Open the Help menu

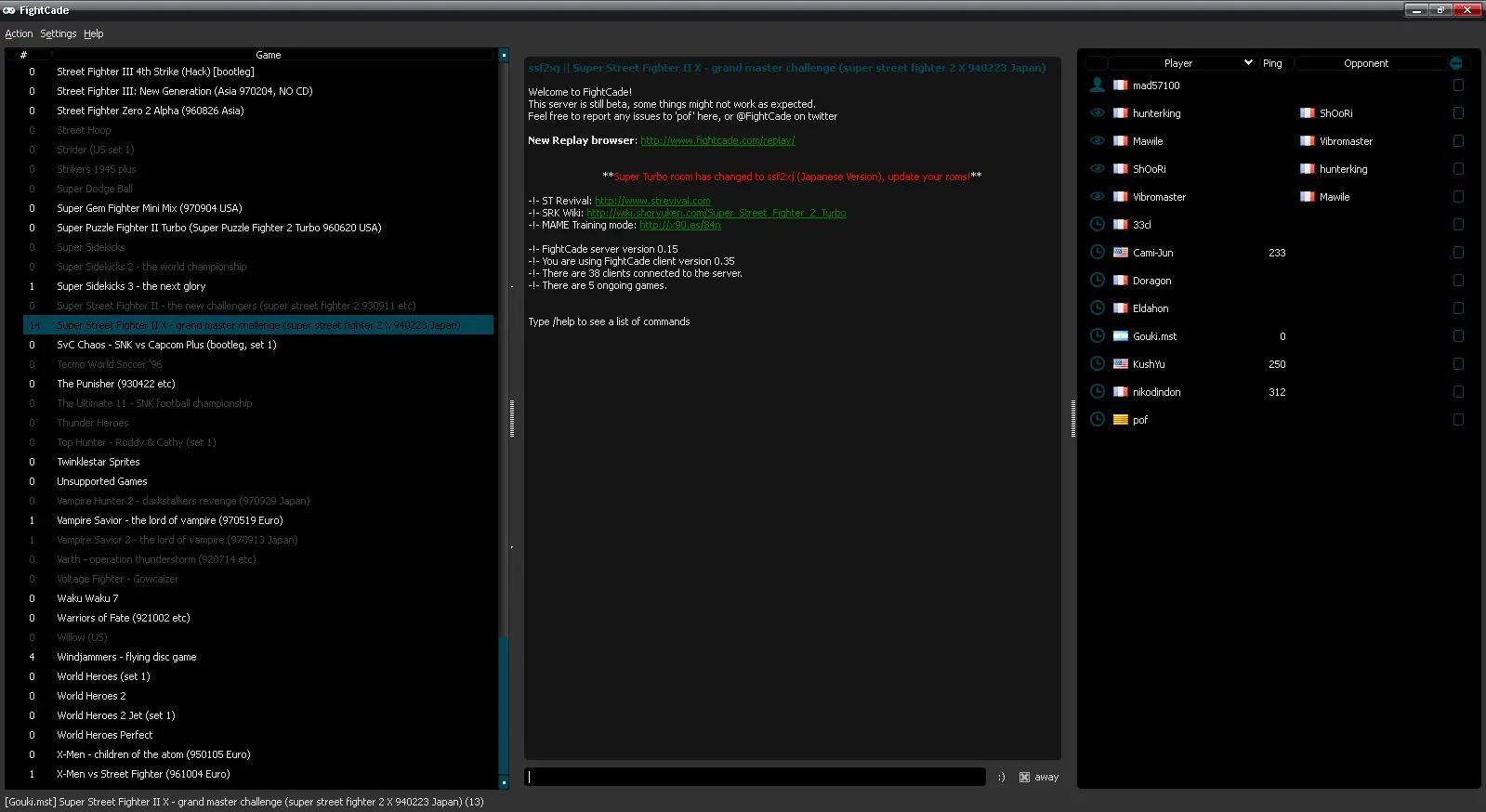click(x=94, y=33)
